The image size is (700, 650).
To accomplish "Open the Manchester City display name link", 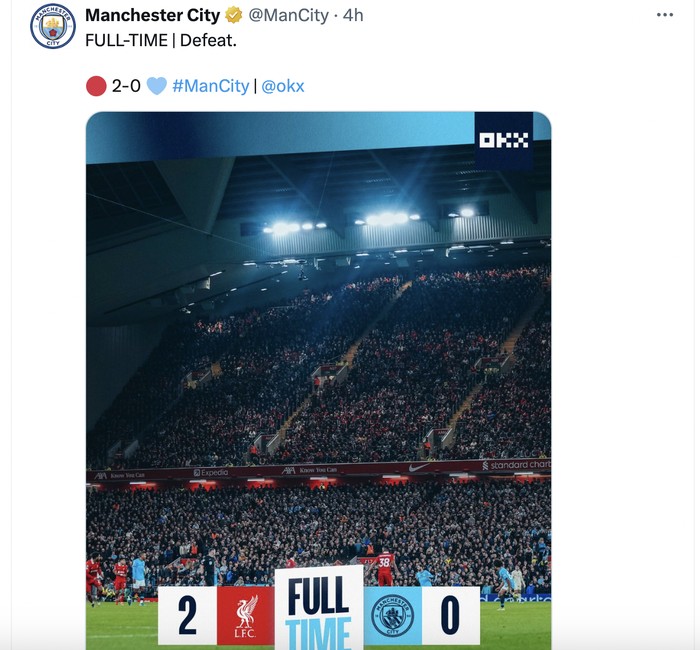I will point(153,15).
